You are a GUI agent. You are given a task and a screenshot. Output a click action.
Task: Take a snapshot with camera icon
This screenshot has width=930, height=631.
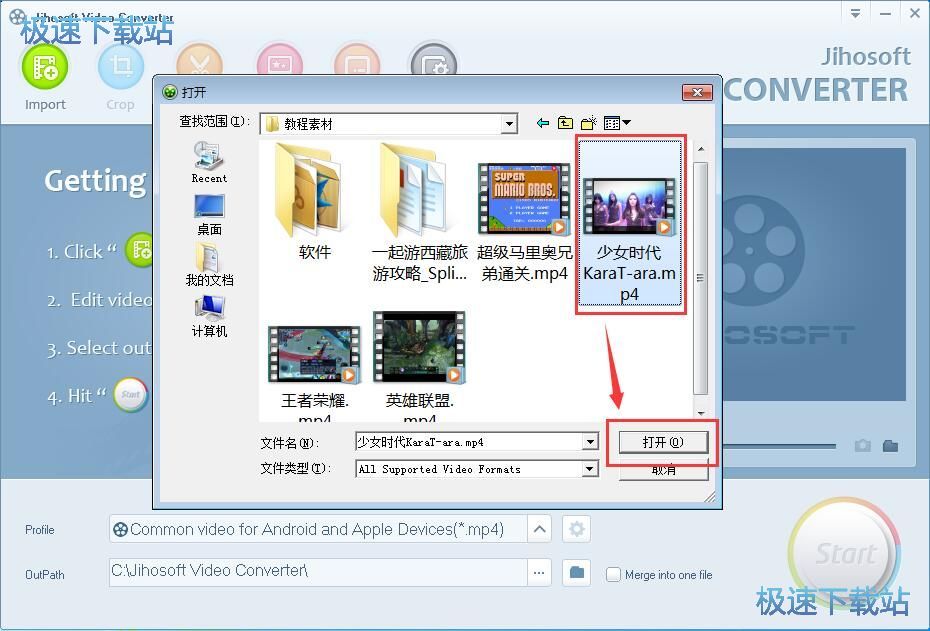[862, 446]
